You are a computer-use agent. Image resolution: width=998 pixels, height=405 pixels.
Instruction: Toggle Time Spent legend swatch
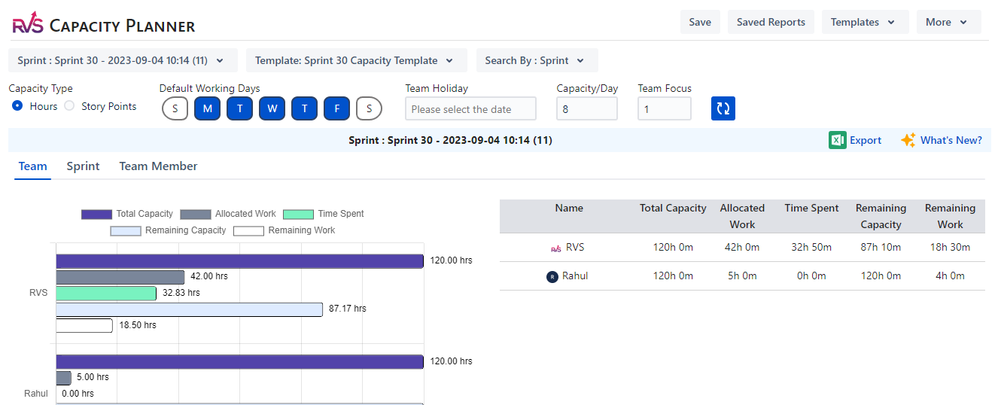298,214
